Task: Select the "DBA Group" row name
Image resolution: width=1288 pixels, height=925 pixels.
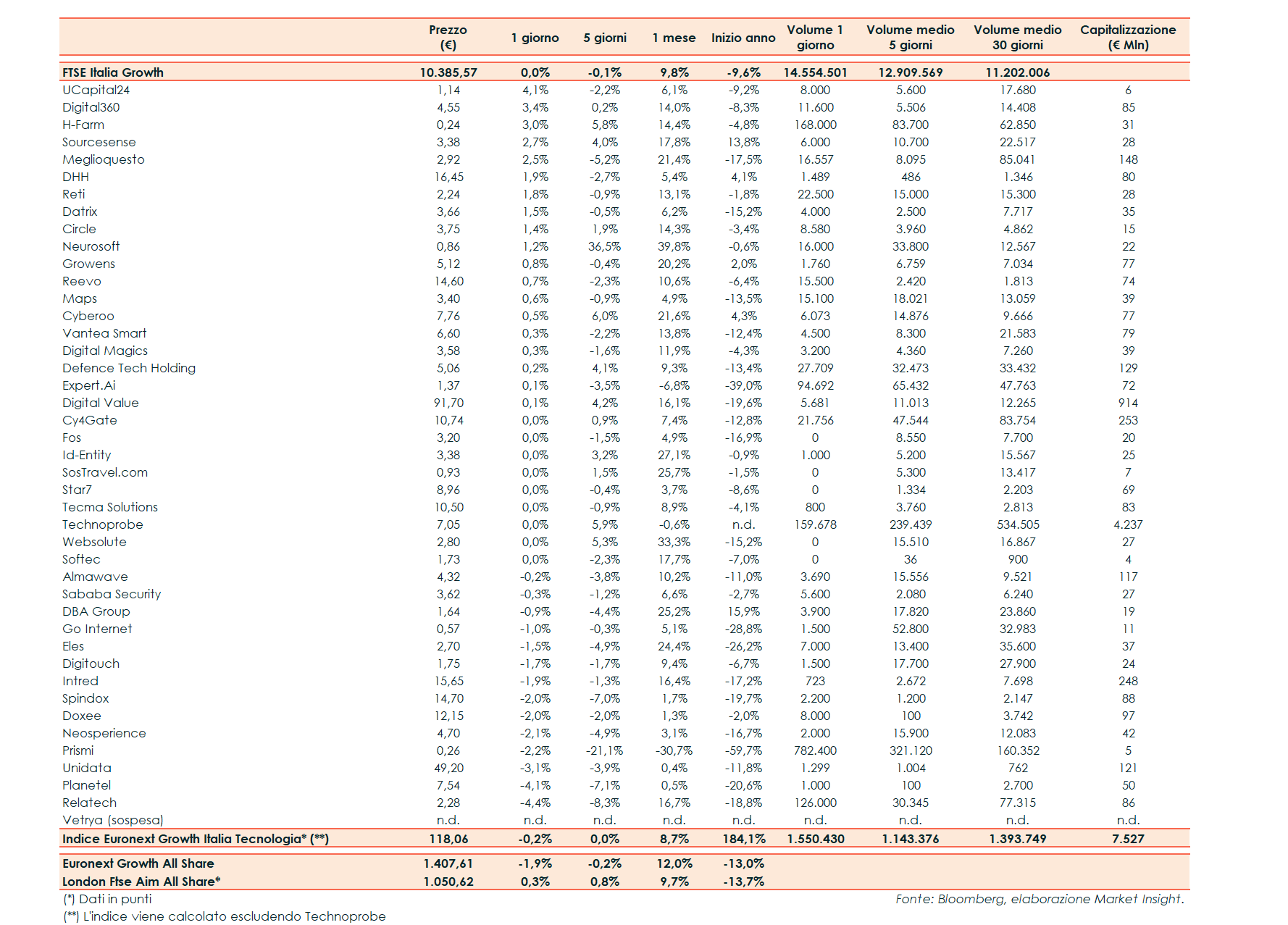Action: [x=96, y=611]
